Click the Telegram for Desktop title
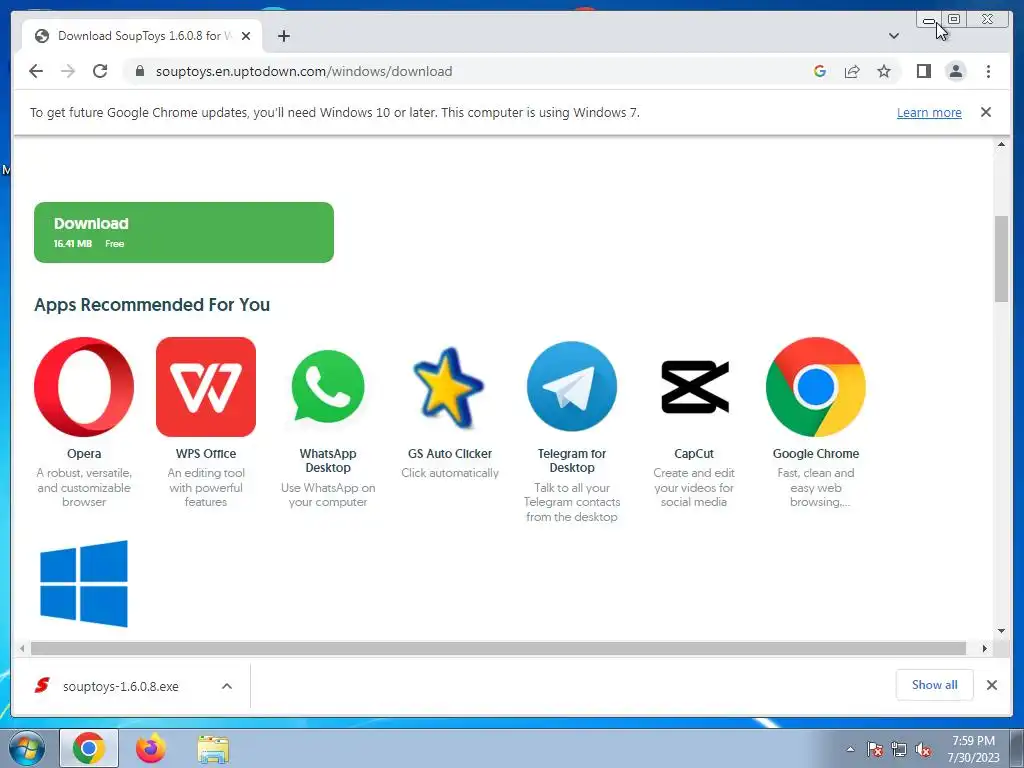Screen dimensions: 1024x768 tap(571, 460)
